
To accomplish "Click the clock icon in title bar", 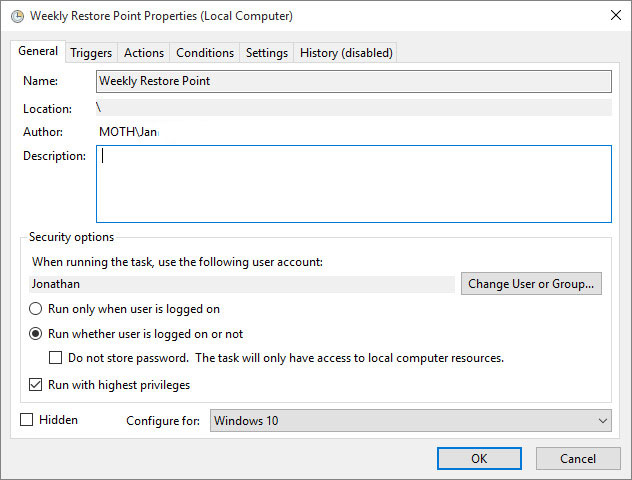I will (x=15, y=16).
